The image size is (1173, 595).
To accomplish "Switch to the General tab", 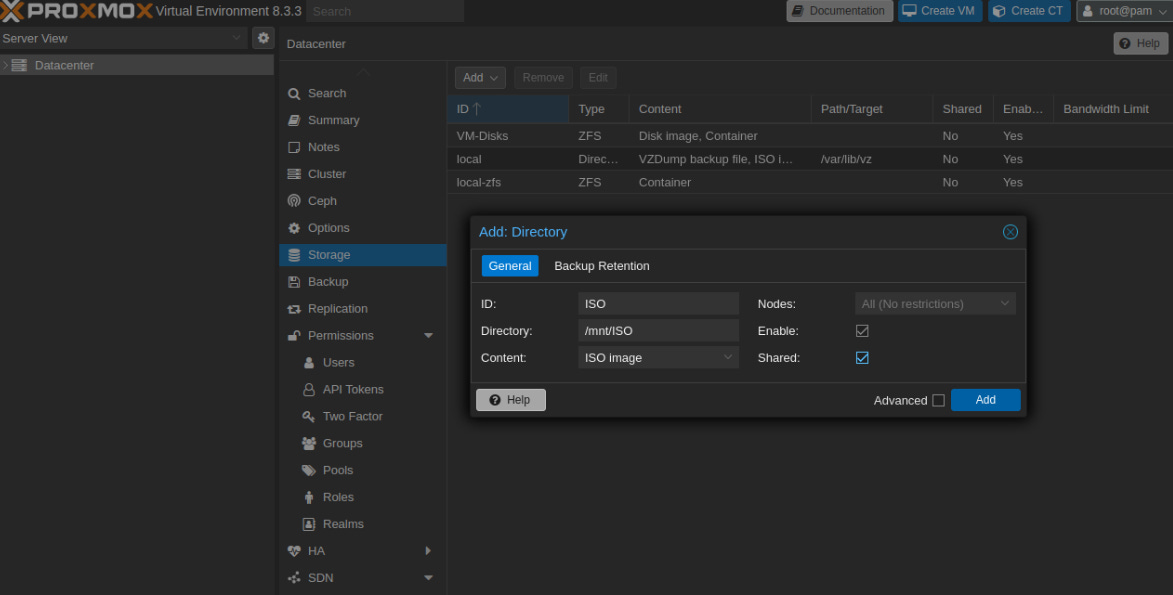I will (x=509, y=266).
